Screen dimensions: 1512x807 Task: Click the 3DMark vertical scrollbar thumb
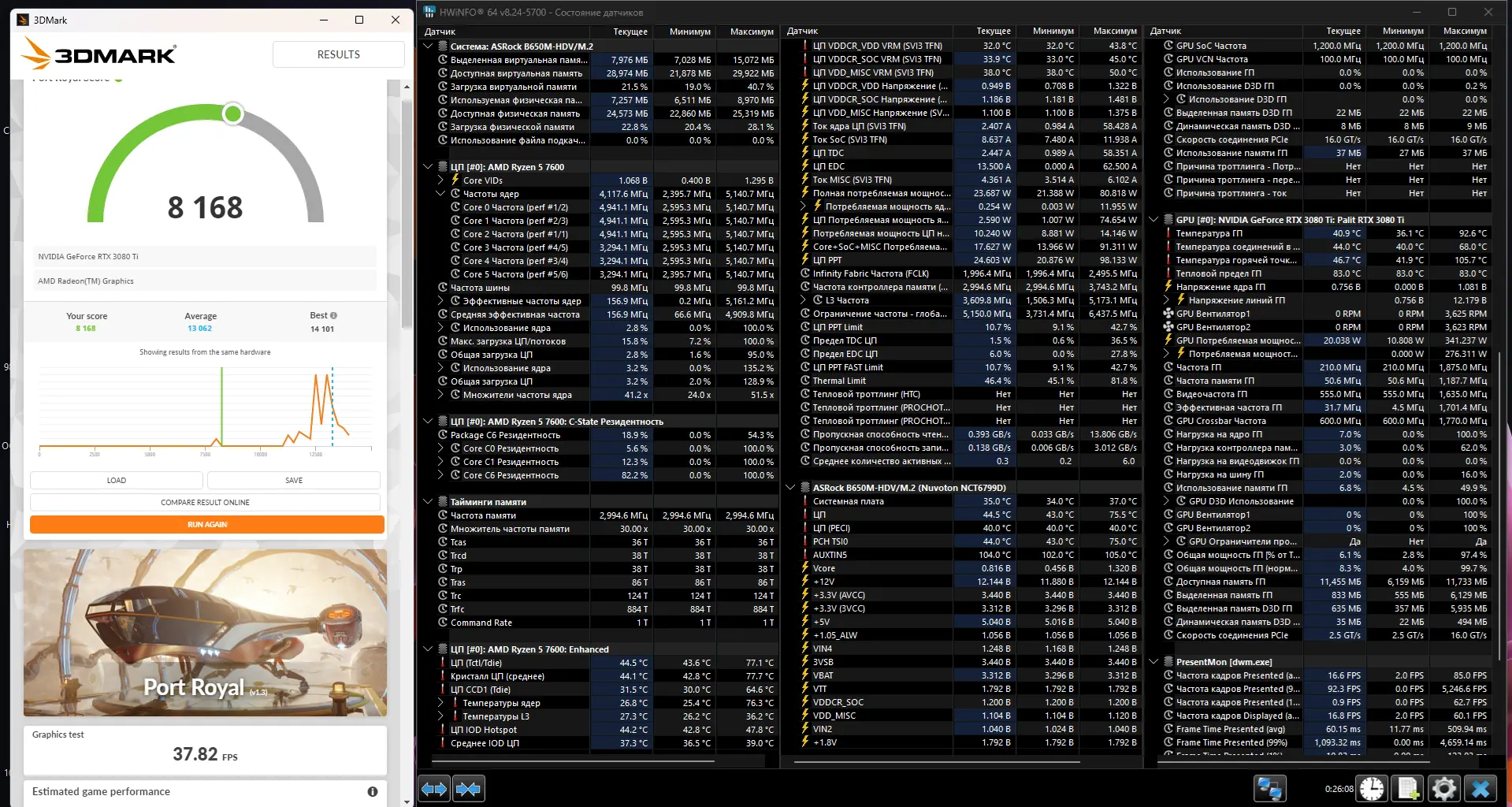click(x=407, y=213)
